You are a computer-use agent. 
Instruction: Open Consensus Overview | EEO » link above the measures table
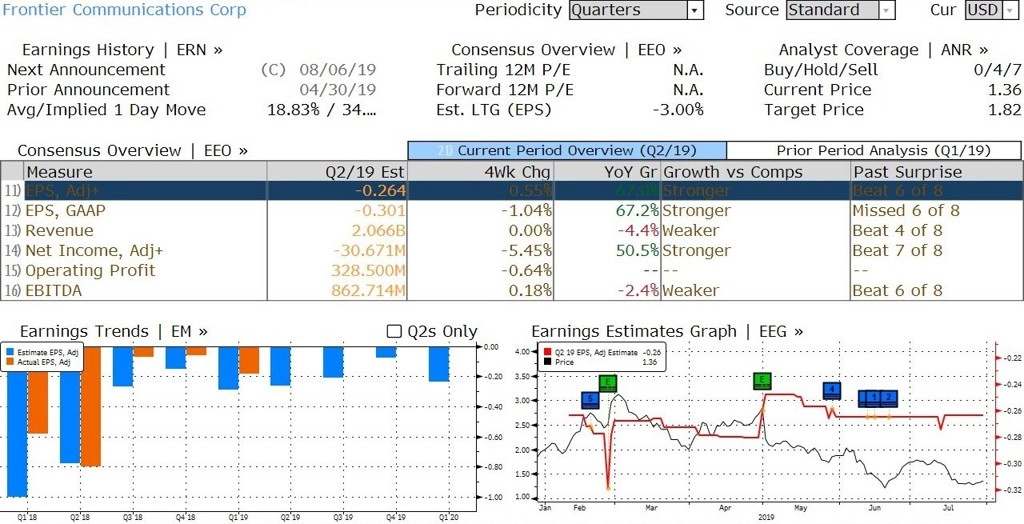click(x=133, y=150)
